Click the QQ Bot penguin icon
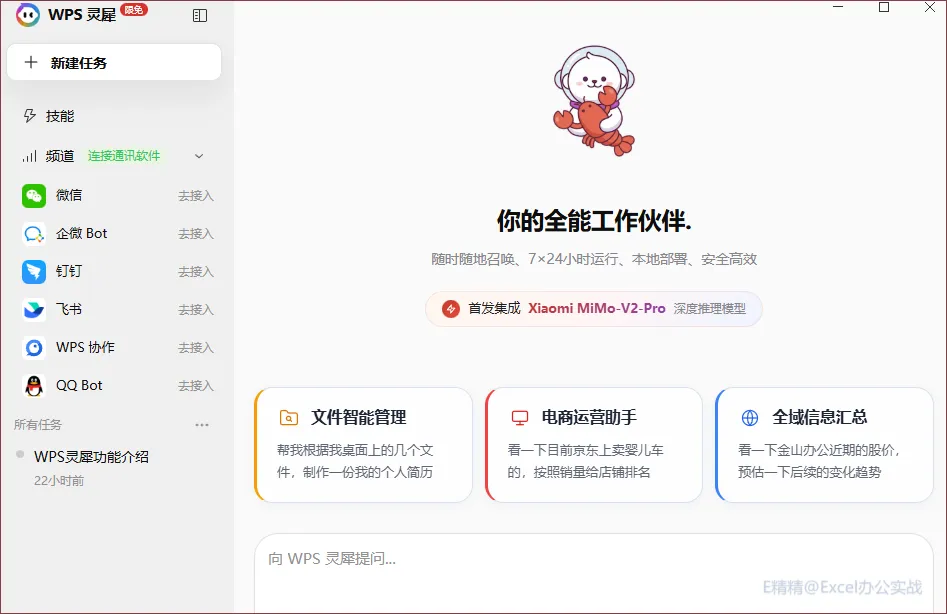This screenshot has height=614, width=947. (34, 386)
